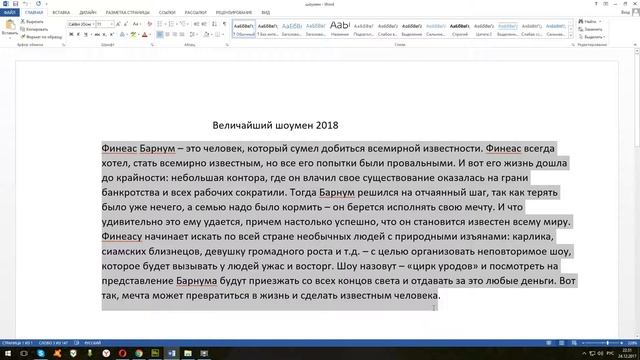Apply the text highlight color

133,35
